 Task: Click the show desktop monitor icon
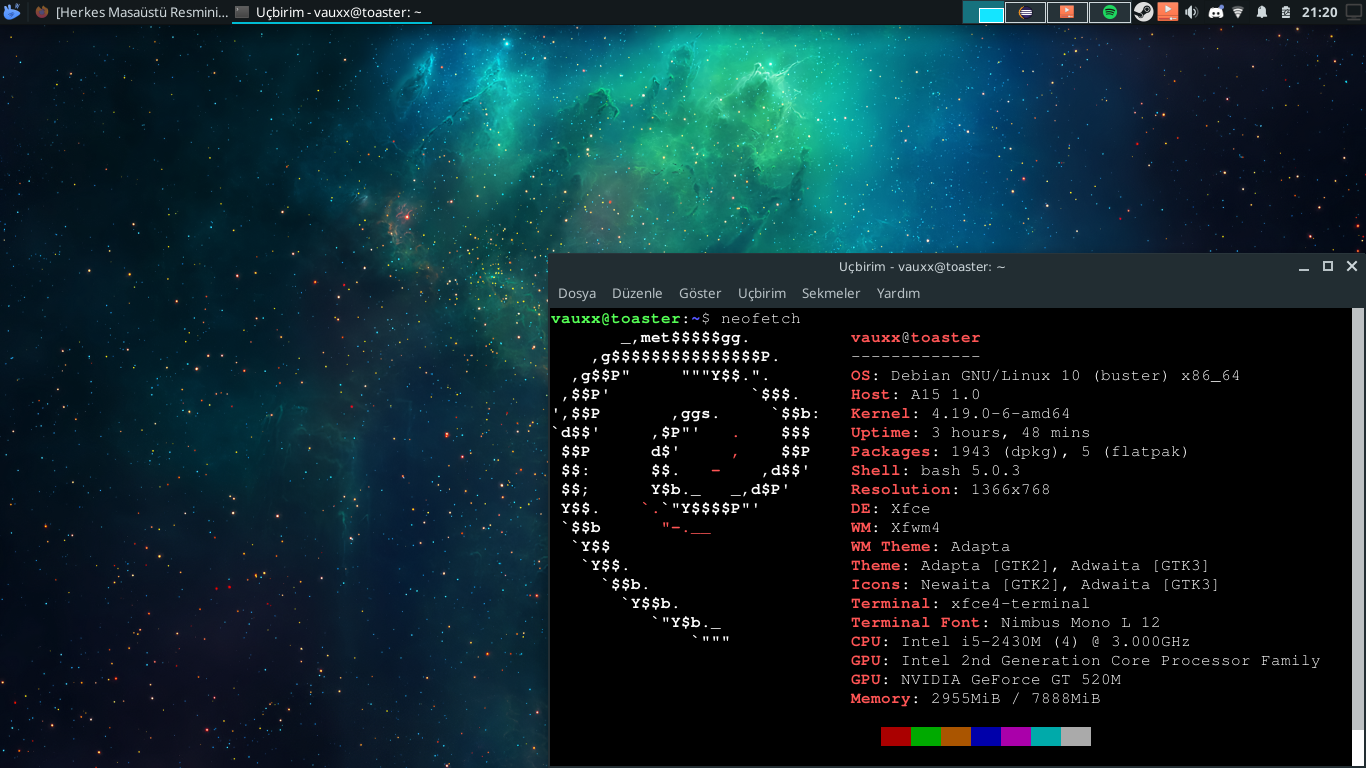(1354, 12)
